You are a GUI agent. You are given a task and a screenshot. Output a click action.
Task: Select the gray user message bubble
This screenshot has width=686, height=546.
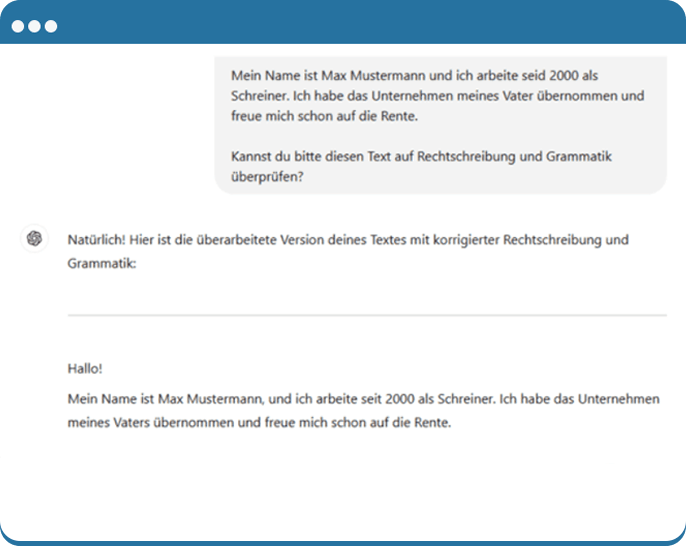(440, 124)
